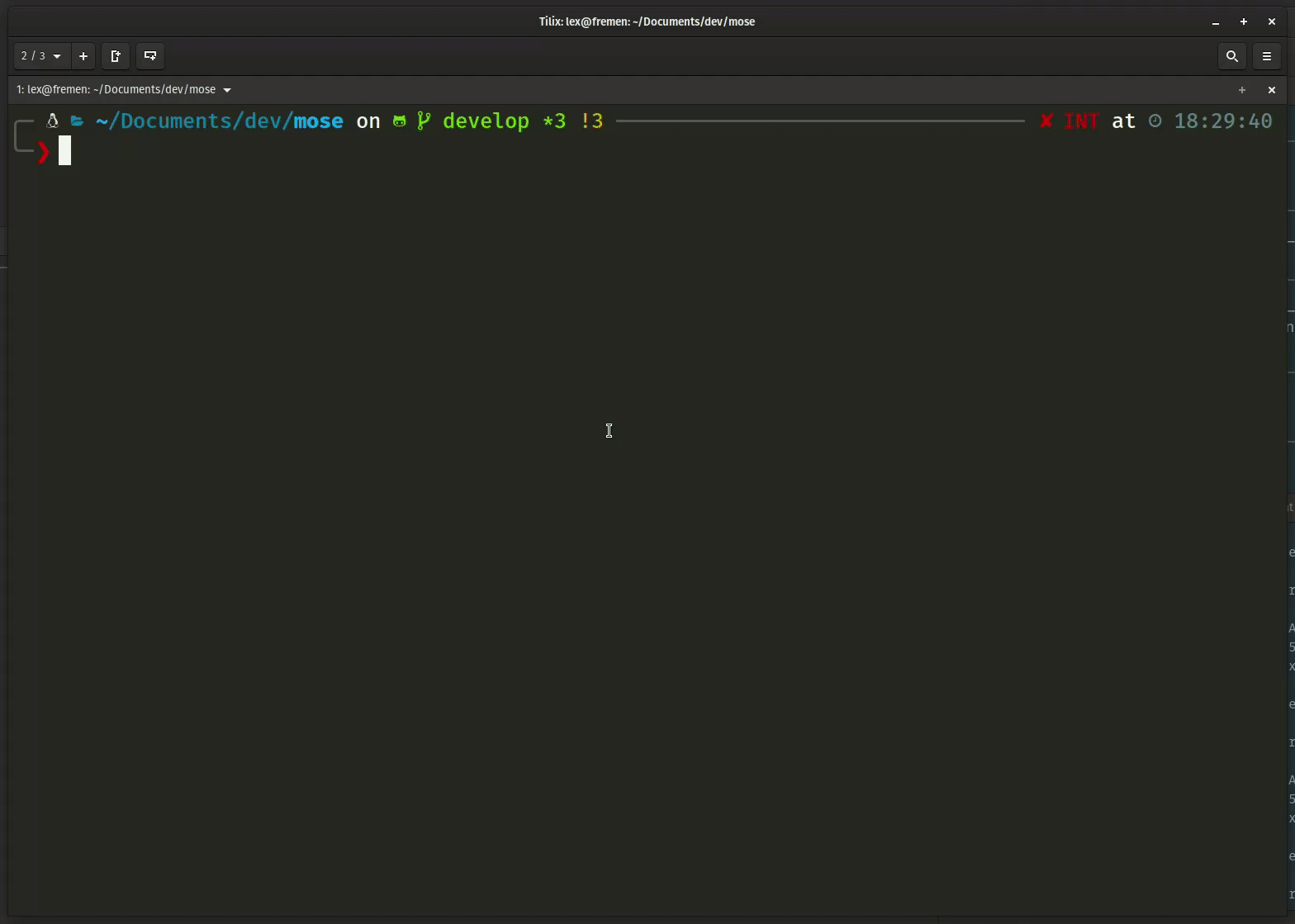Open the terminal search (magnifier) button
1295x924 pixels.
(1231, 56)
